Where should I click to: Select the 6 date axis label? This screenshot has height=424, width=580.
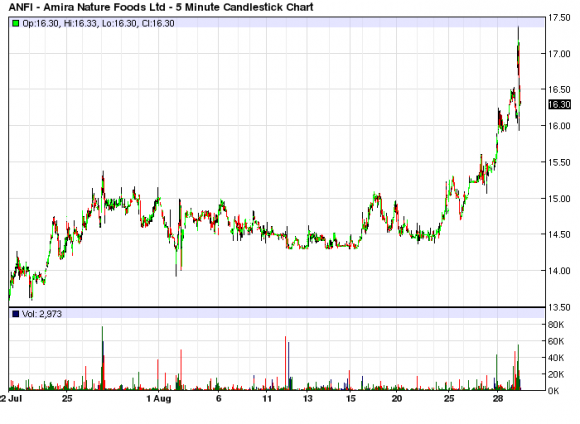[x=219, y=399]
